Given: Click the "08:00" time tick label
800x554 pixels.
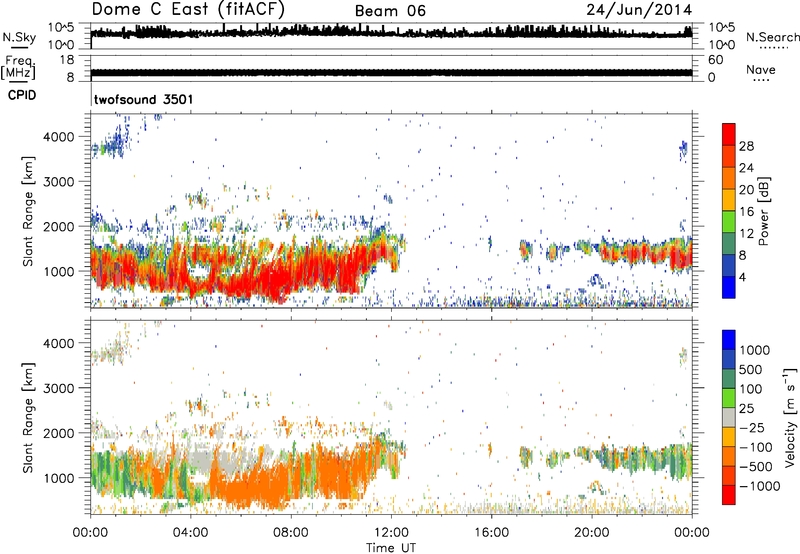Looking at the screenshot, I should click(291, 533).
